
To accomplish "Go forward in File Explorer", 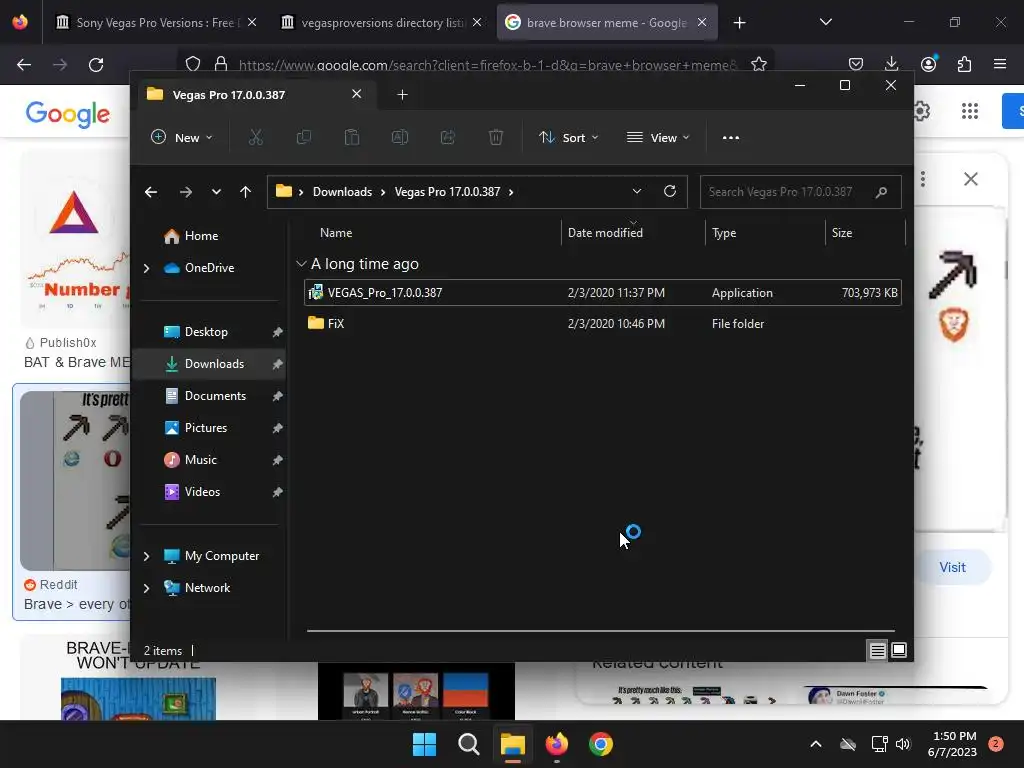I will point(185,192).
